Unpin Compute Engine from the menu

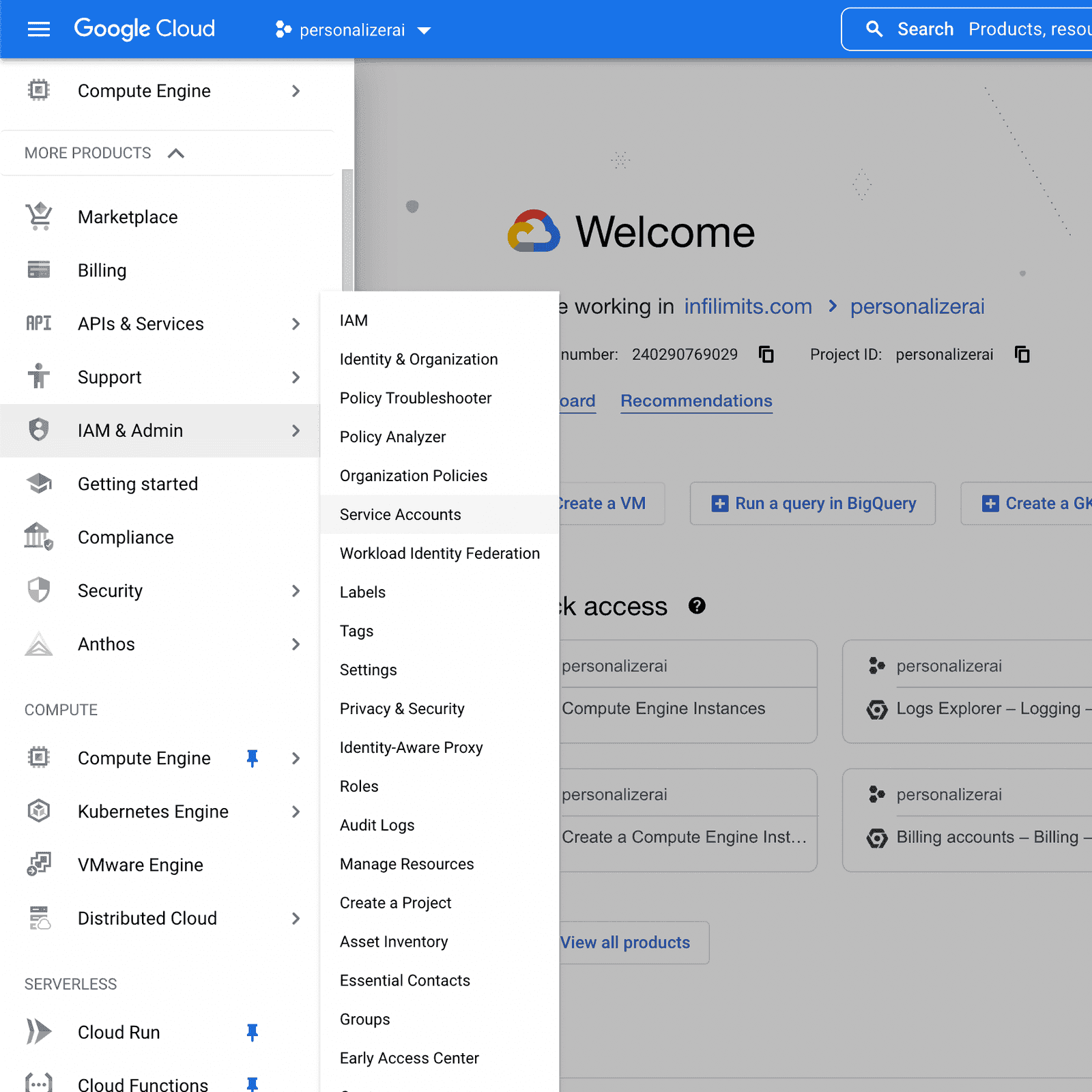(252, 758)
